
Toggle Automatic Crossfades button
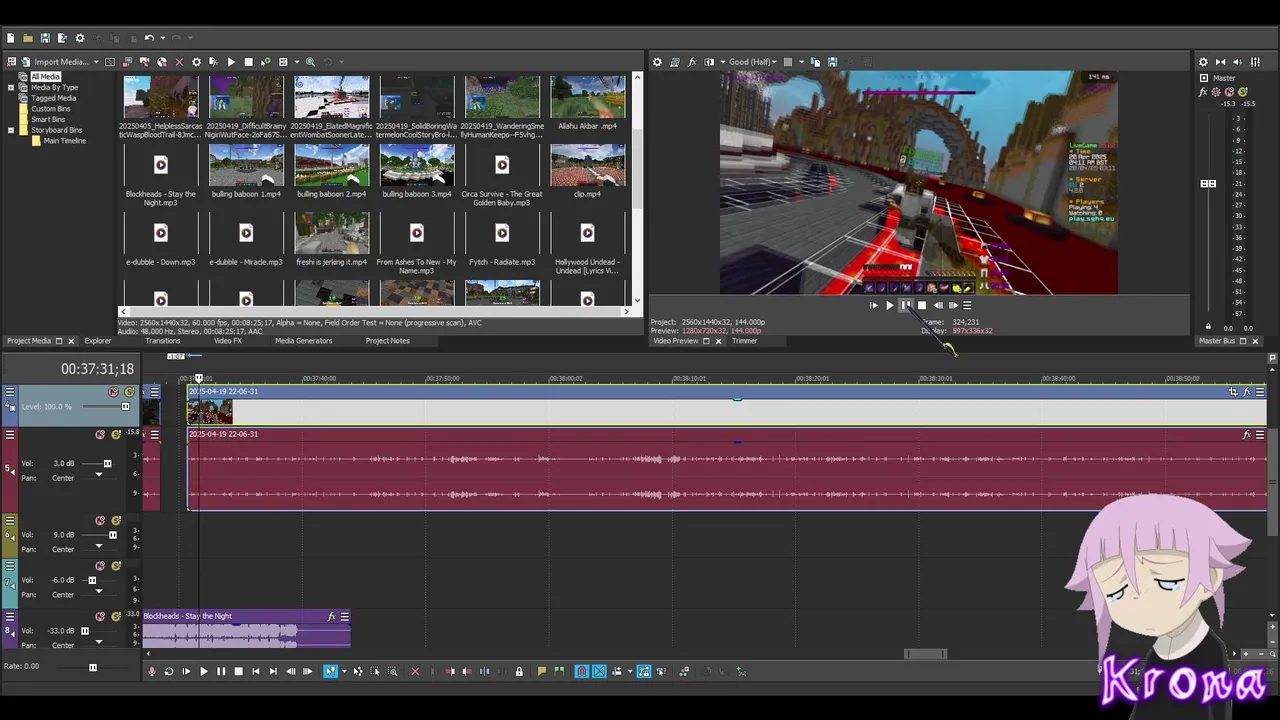(x=599, y=671)
